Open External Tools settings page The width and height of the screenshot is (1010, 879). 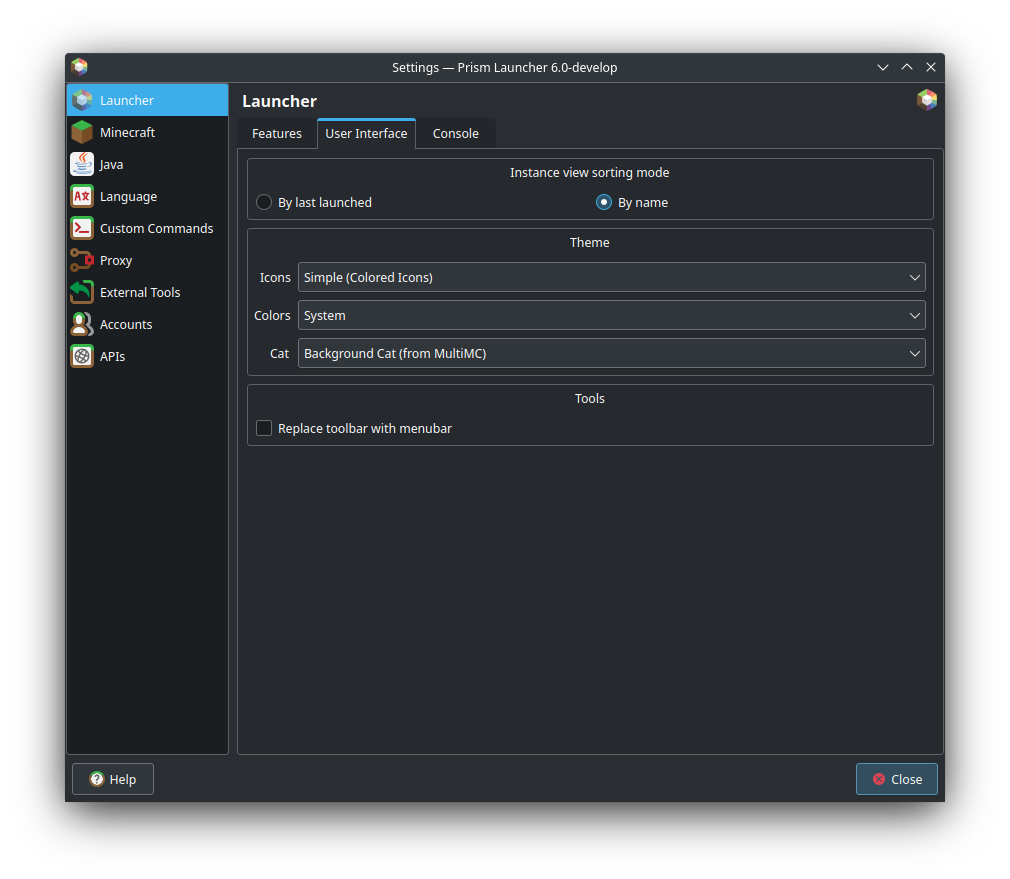point(148,292)
